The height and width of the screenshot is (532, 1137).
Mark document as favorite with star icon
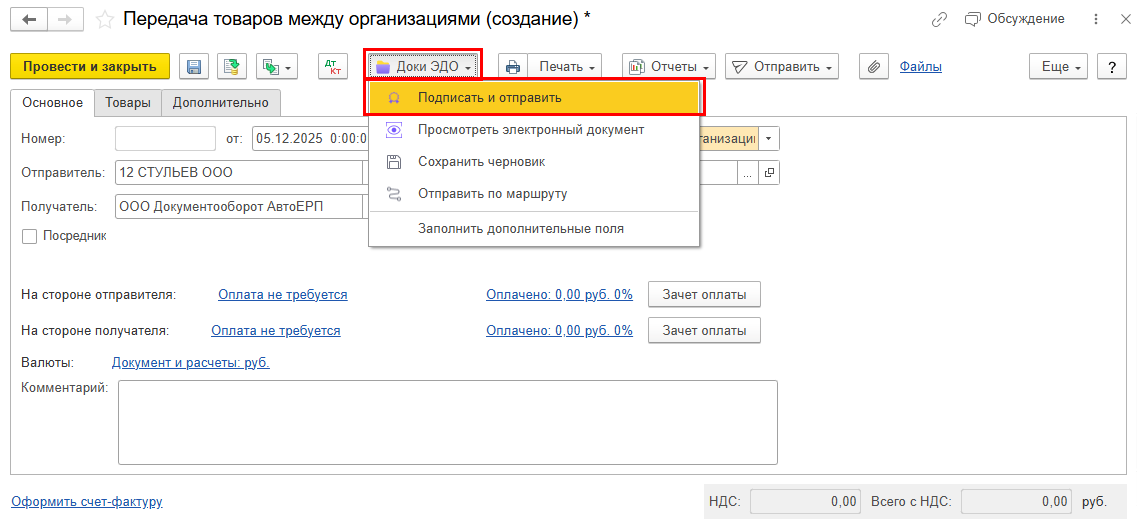[x=103, y=19]
